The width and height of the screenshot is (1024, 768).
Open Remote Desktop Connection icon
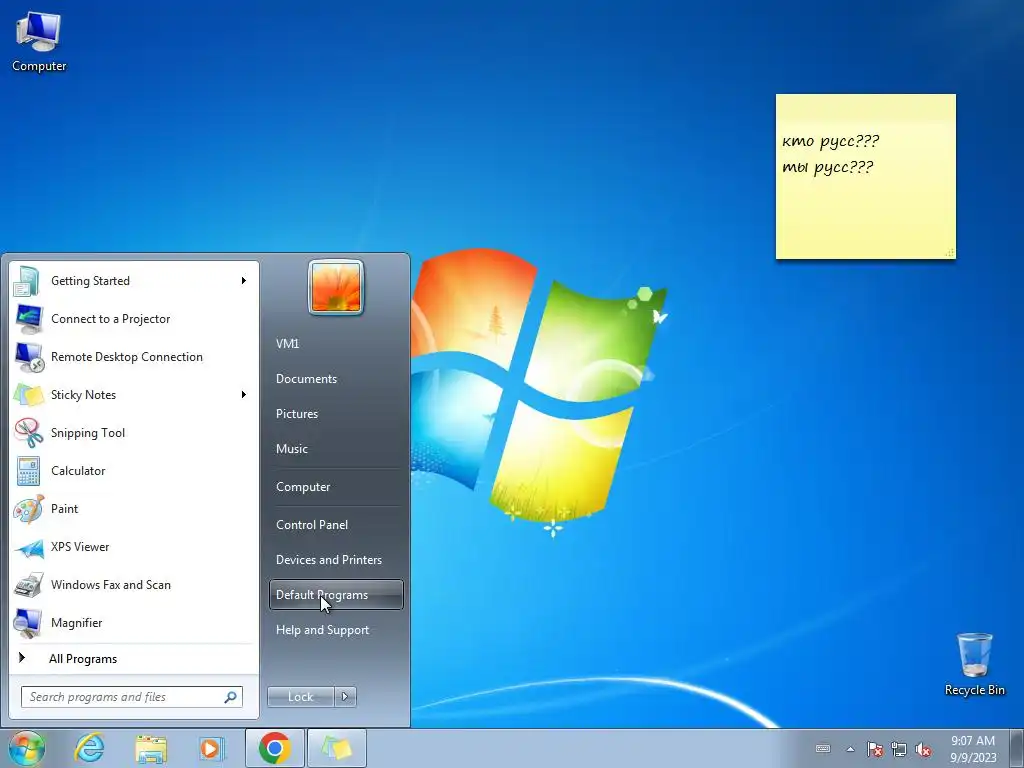[29, 357]
